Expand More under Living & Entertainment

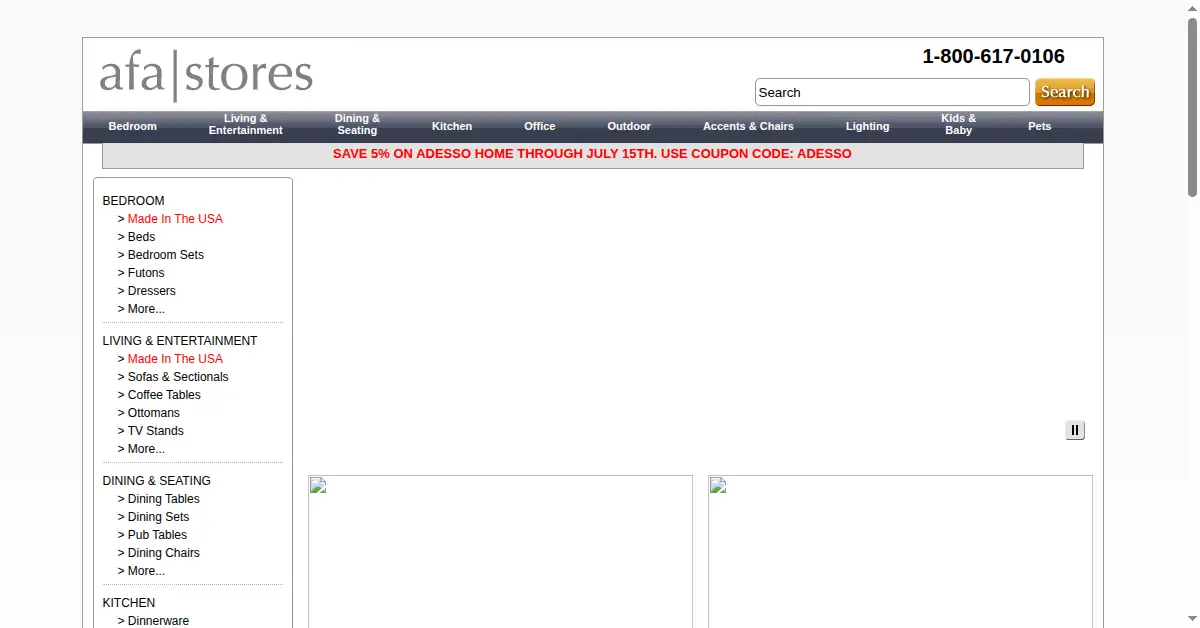[146, 449]
